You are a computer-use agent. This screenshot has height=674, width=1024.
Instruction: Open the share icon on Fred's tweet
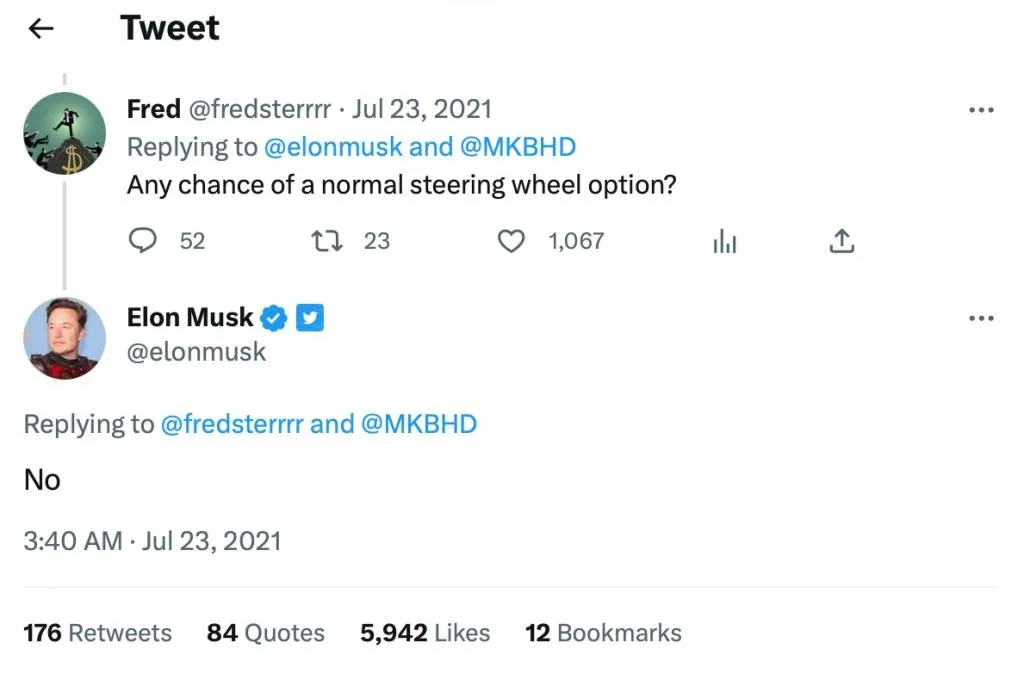click(x=841, y=240)
